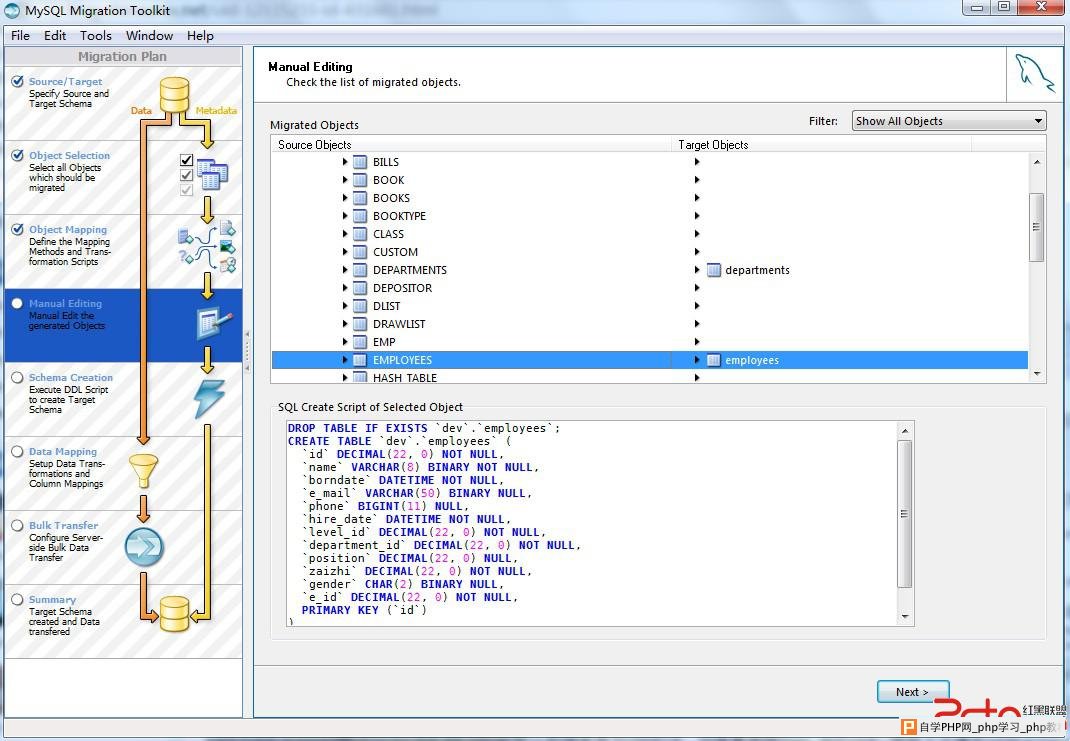Click the Data Mapping funnel icon
Image resolution: width=1070 pixels, height=741 pixels.
pyautogui.click(x=143, y=471)
